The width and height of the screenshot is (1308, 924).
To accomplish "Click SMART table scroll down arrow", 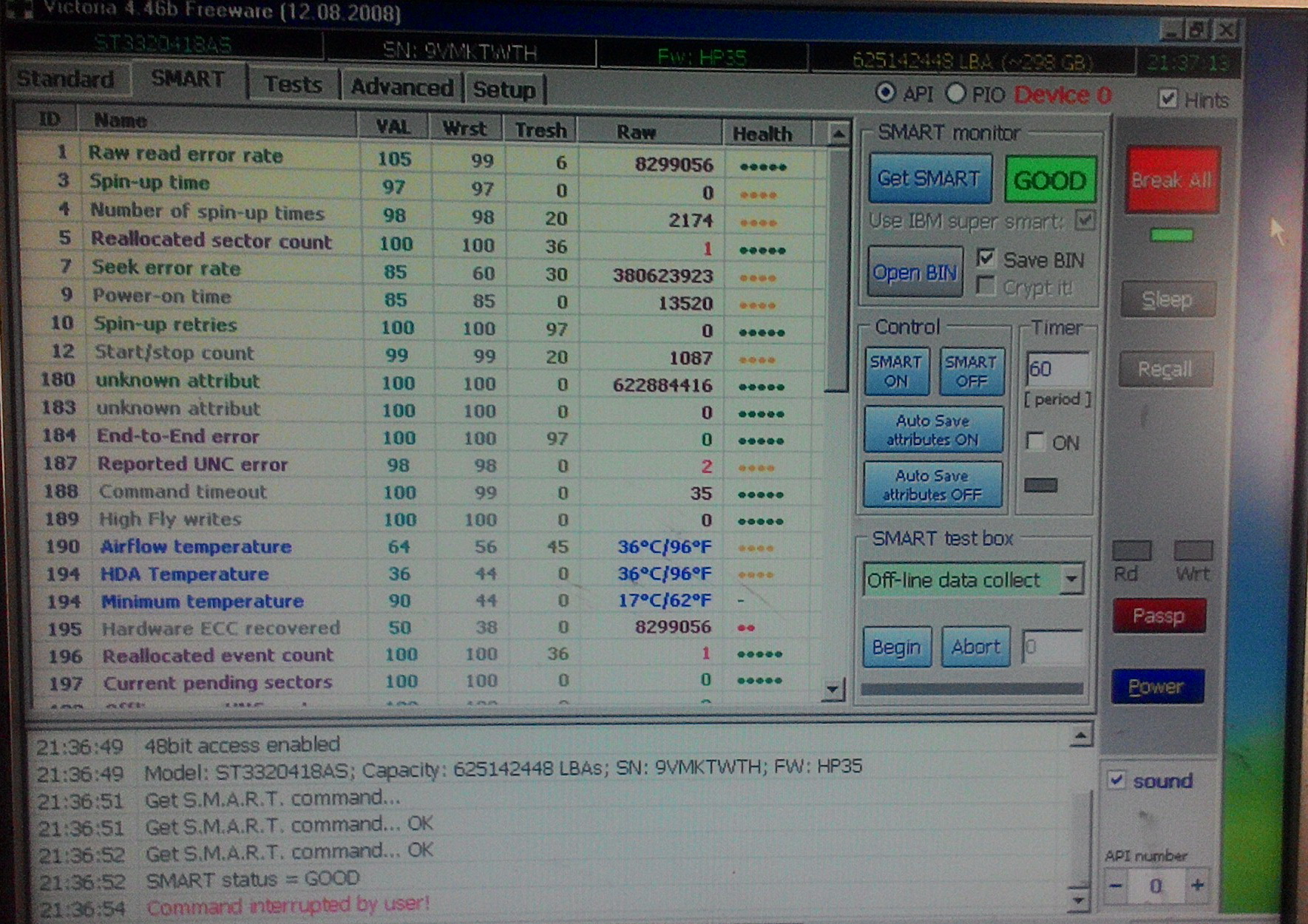I will [833, 690].
